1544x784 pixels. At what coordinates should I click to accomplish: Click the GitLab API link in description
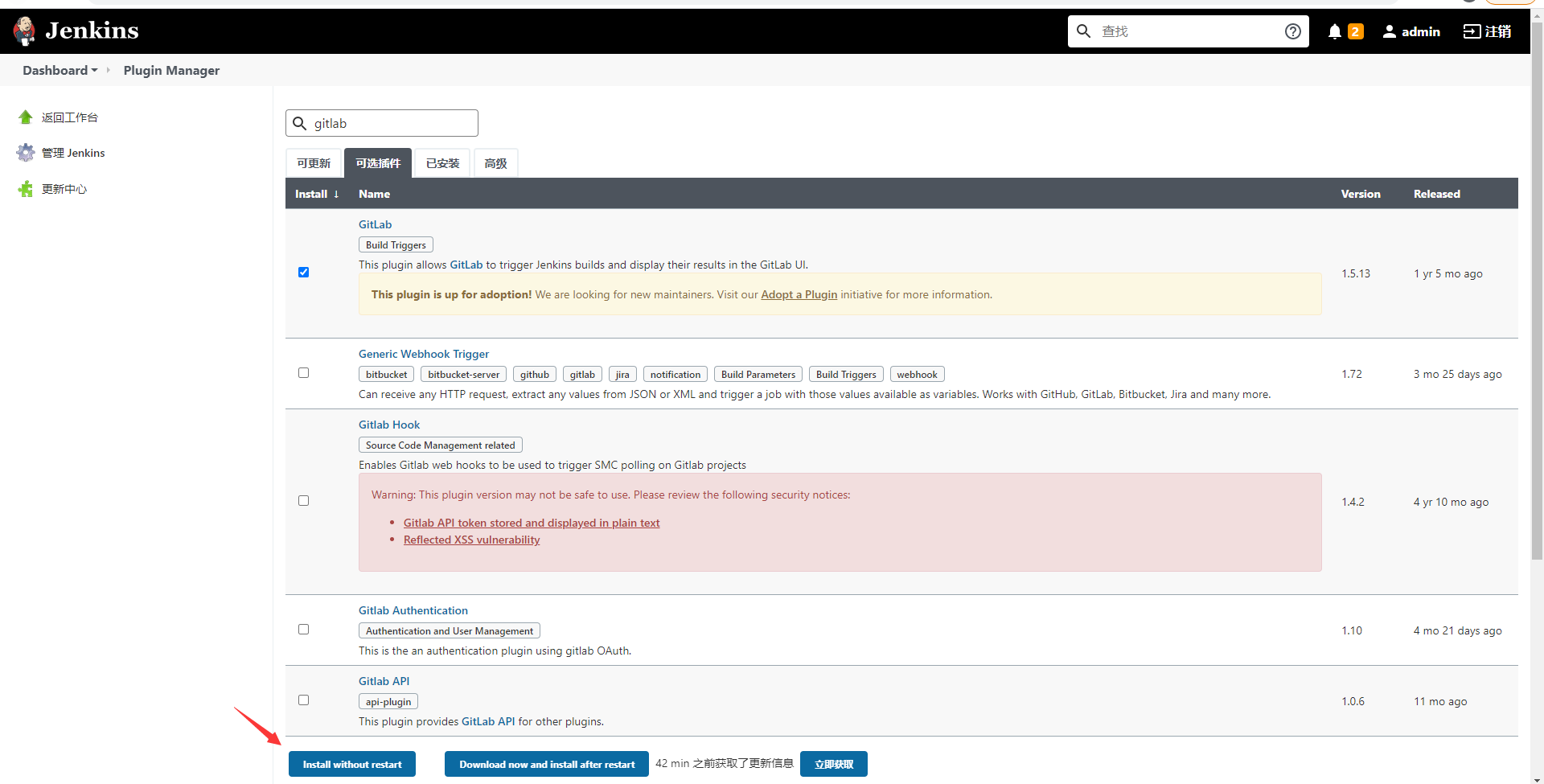488,721
